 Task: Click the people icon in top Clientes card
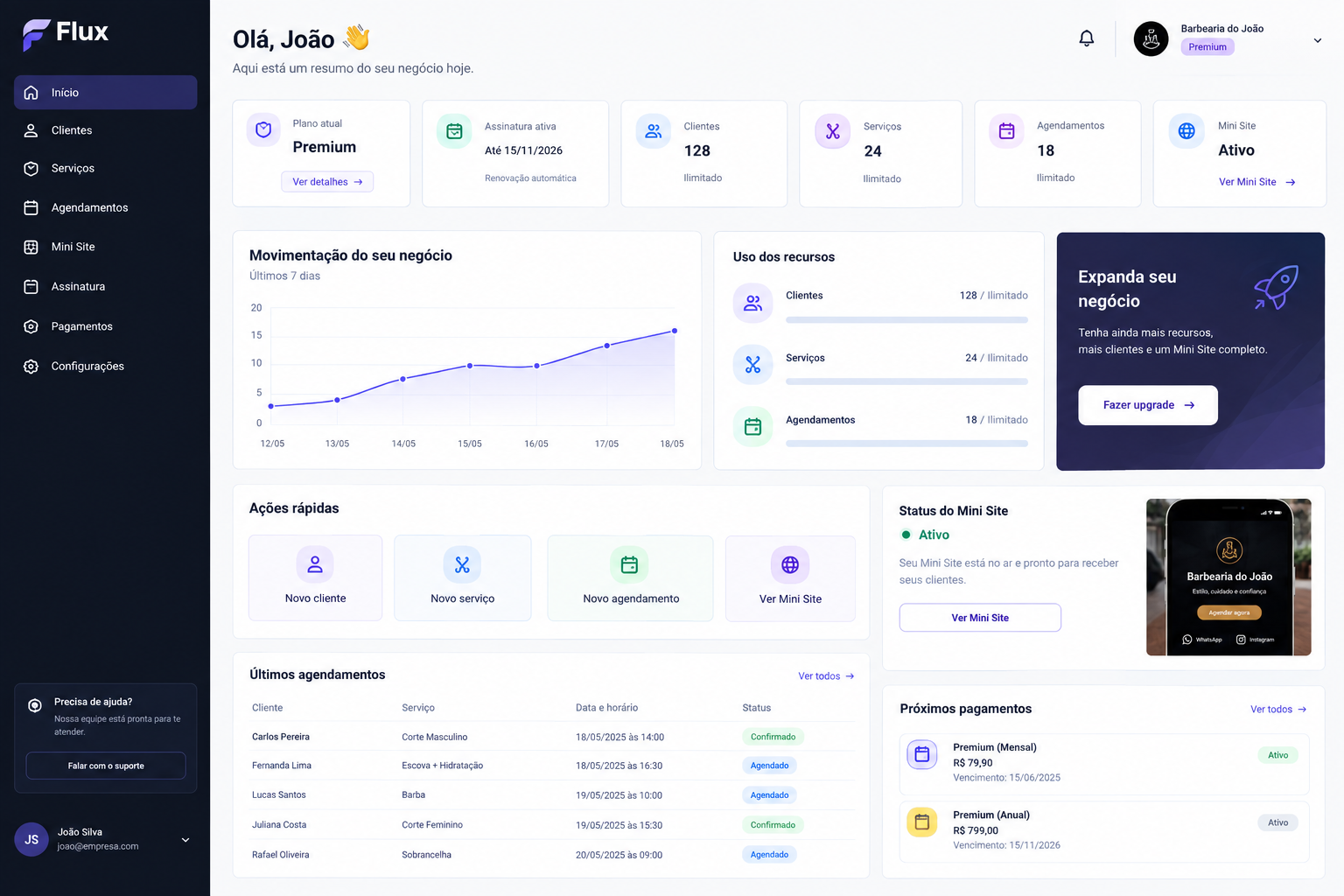(653, 131)
